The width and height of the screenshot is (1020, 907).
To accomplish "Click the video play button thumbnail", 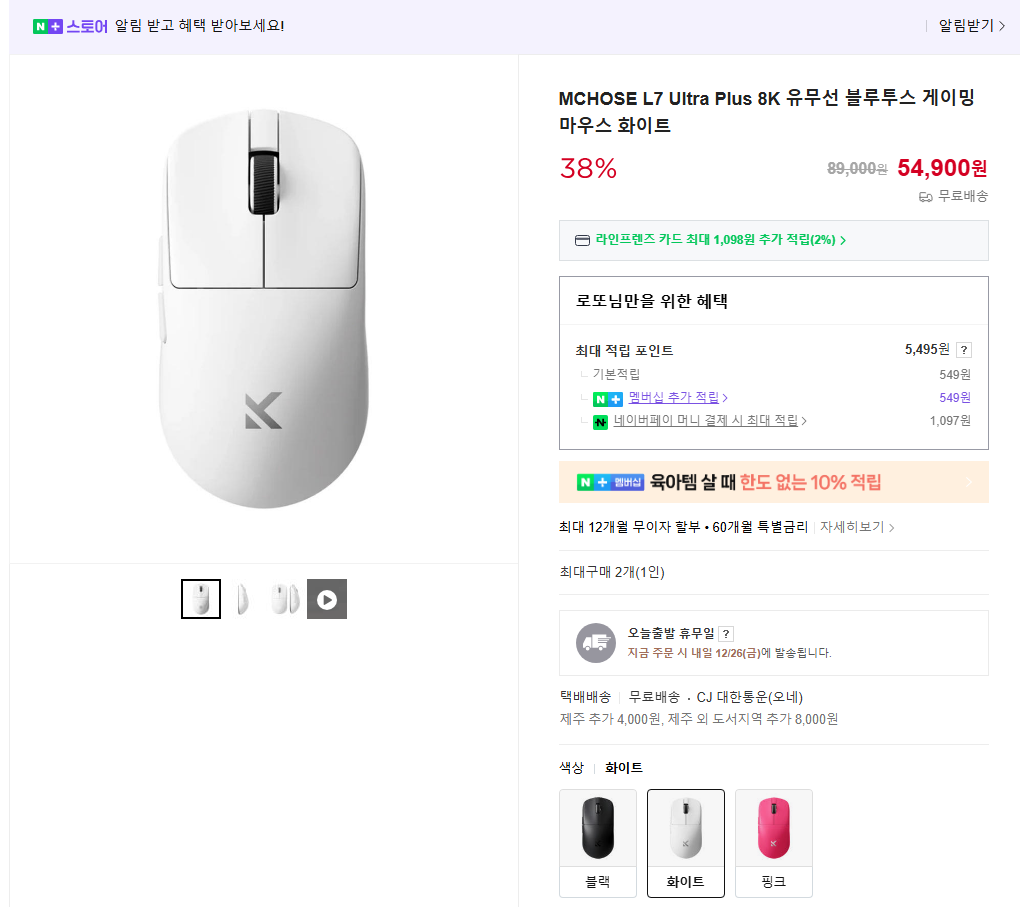I will 327,598.
